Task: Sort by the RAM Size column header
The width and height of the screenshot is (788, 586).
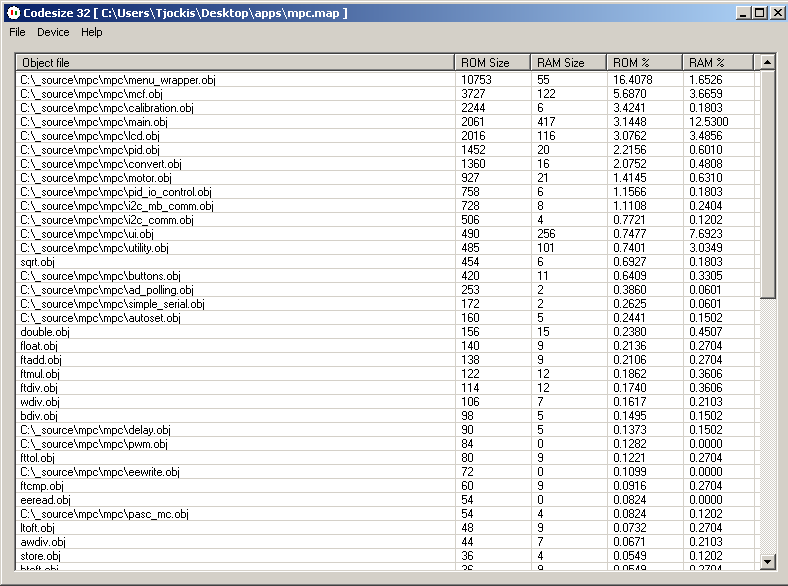Action: click(x=568, y=62)
